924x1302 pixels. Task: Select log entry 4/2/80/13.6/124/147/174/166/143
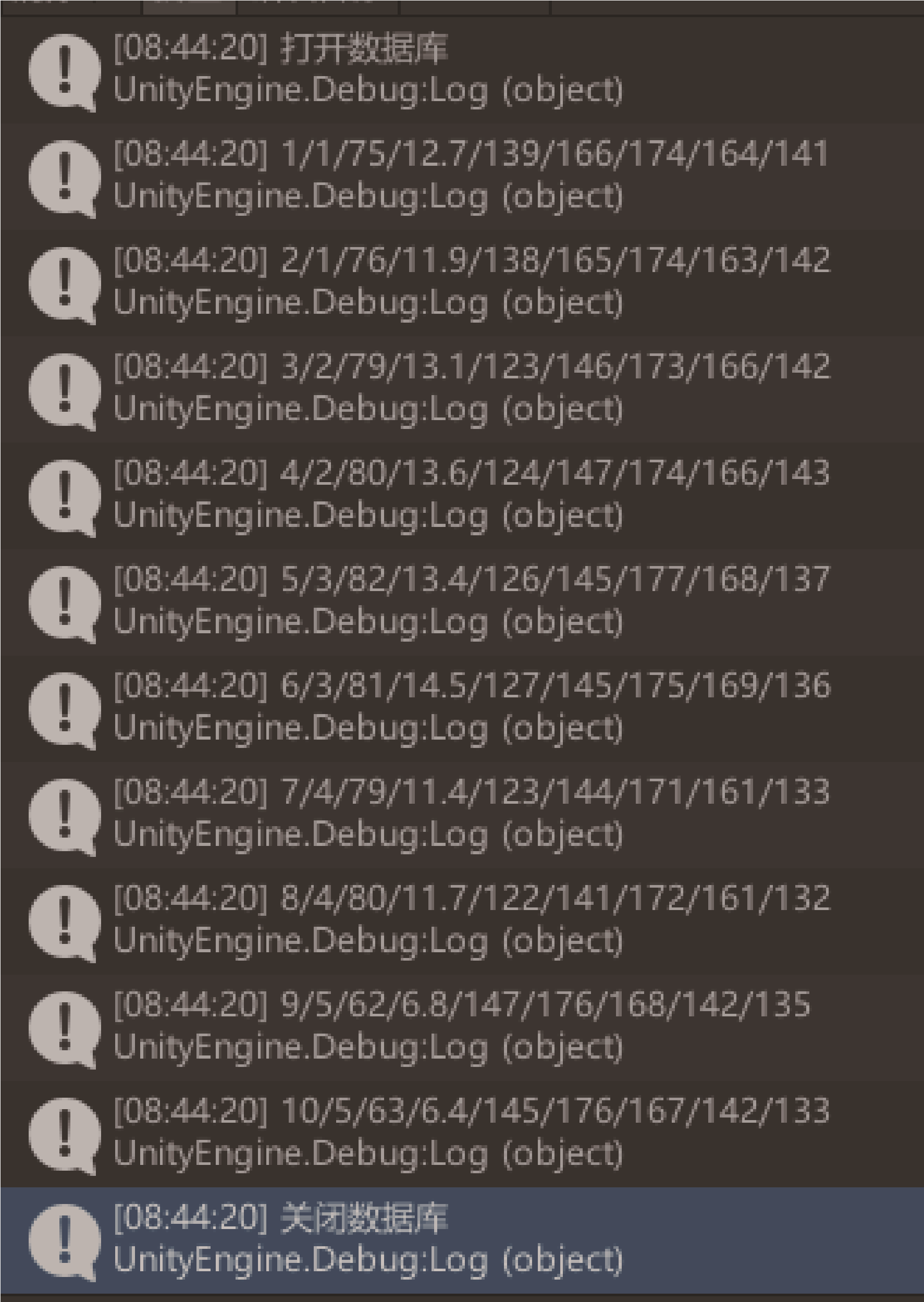tap(462, 496)
